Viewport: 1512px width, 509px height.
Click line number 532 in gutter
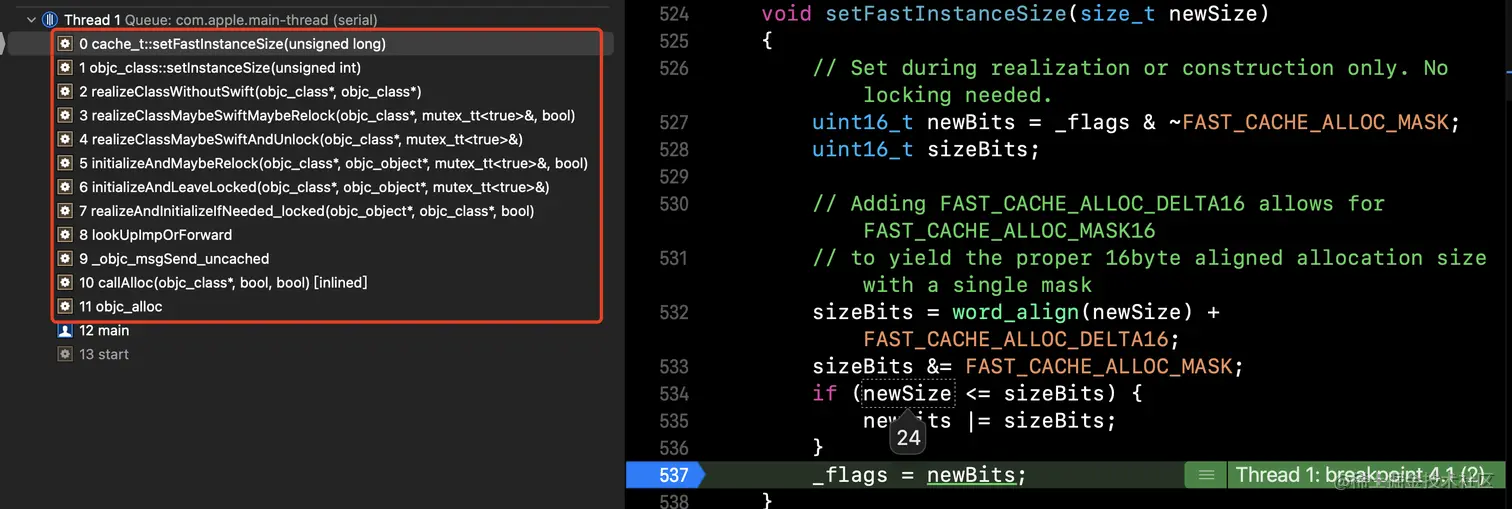(675, 312)
